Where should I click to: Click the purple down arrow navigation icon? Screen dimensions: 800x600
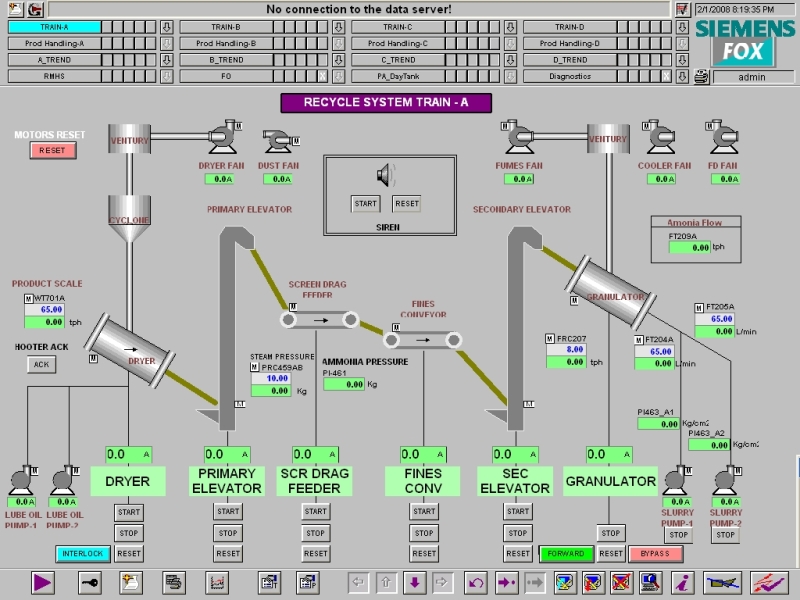pos(414,582)
